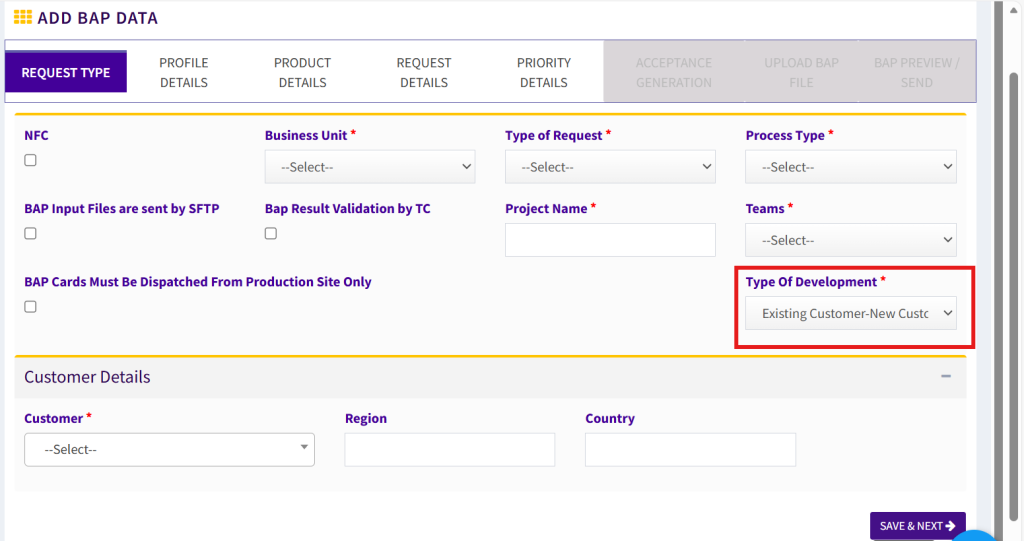The width and height of the screenshot is (1024, 541).
Task: Enable the NFC checkbox
Action: click(x=30, y=160)
